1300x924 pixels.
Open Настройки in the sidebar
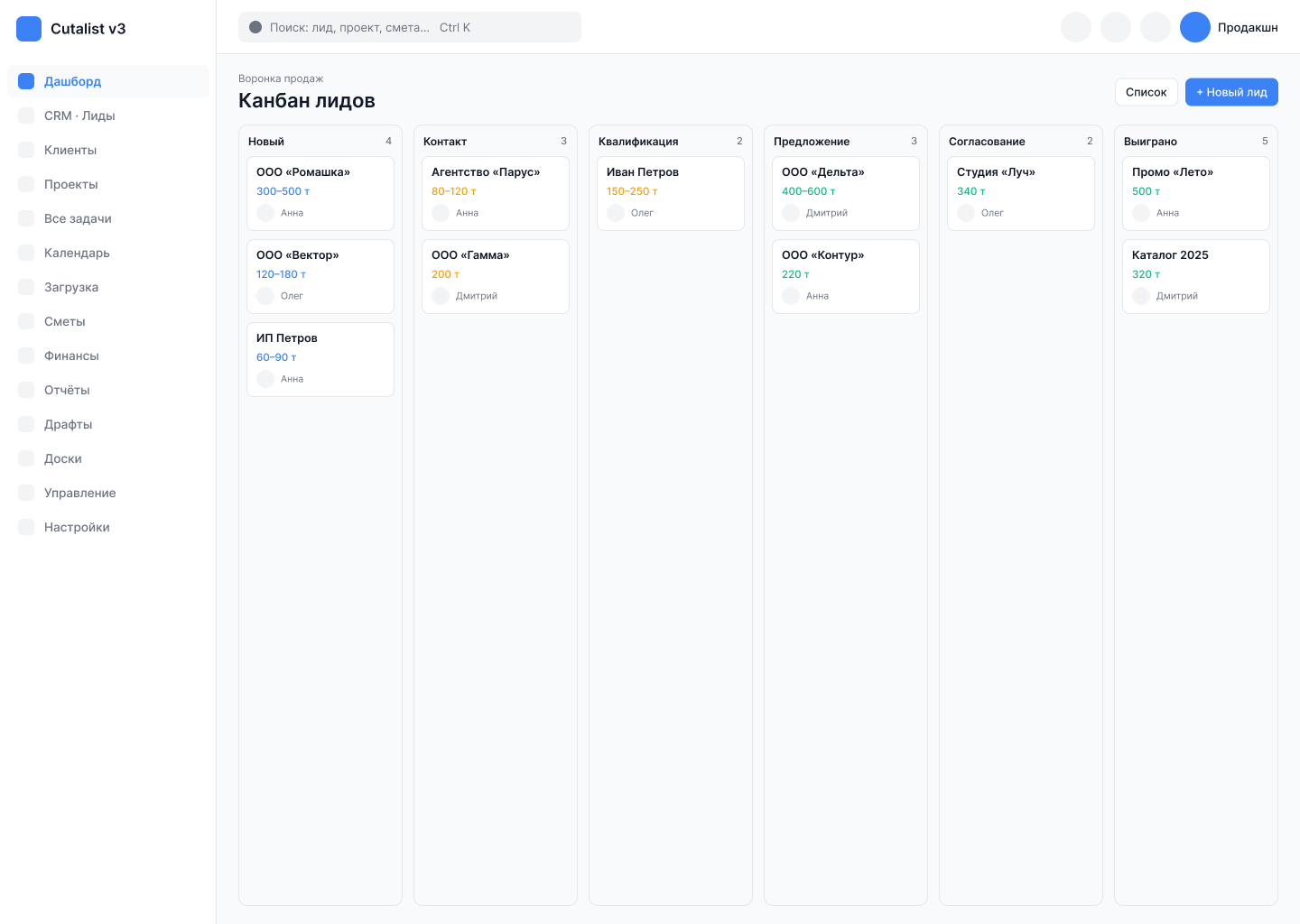pyautogui.click(x=108, y=527)
